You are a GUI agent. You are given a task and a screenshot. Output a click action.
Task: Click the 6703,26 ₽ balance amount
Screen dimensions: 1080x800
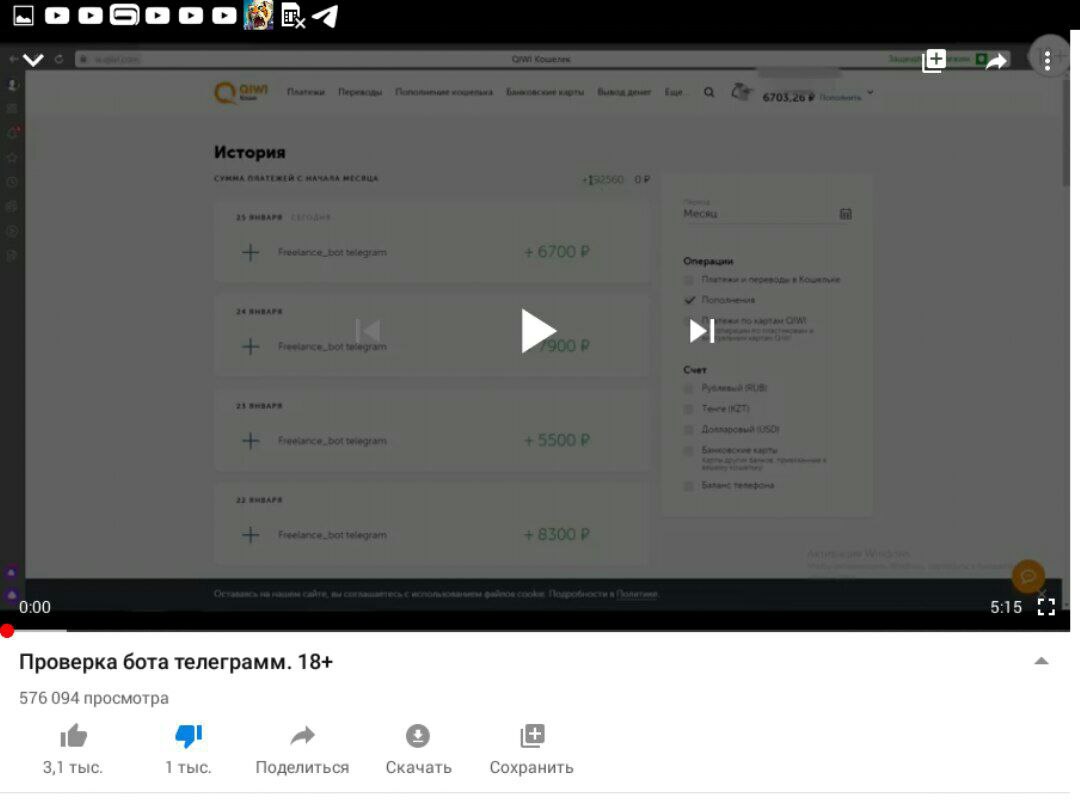point(788,97)
